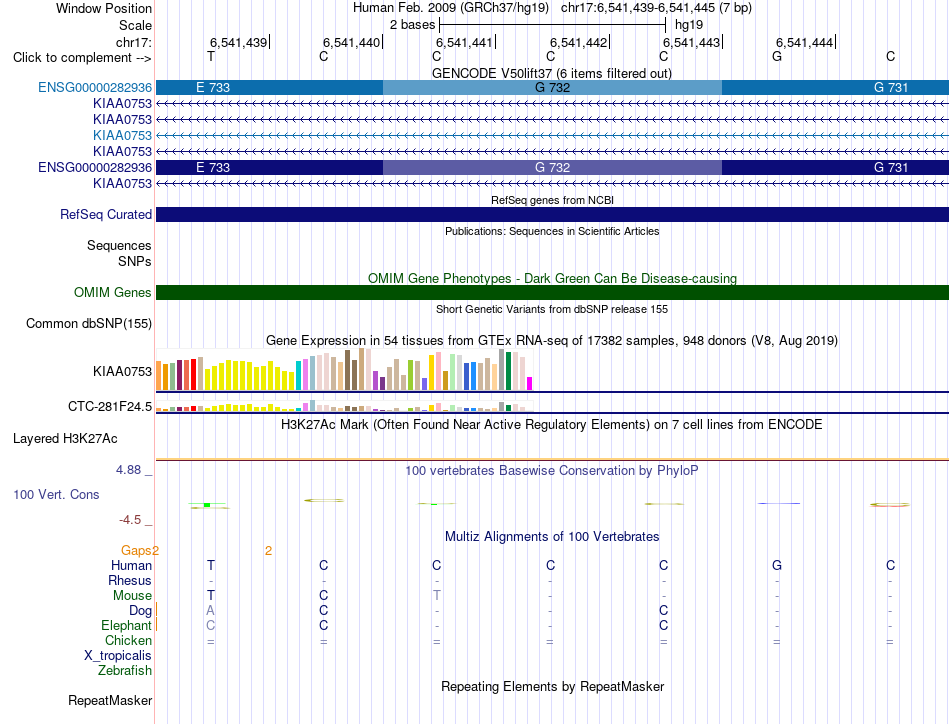950x724 pixels.
Task: Click the 6,541,444 position label
Action: (x=805, y=42)
